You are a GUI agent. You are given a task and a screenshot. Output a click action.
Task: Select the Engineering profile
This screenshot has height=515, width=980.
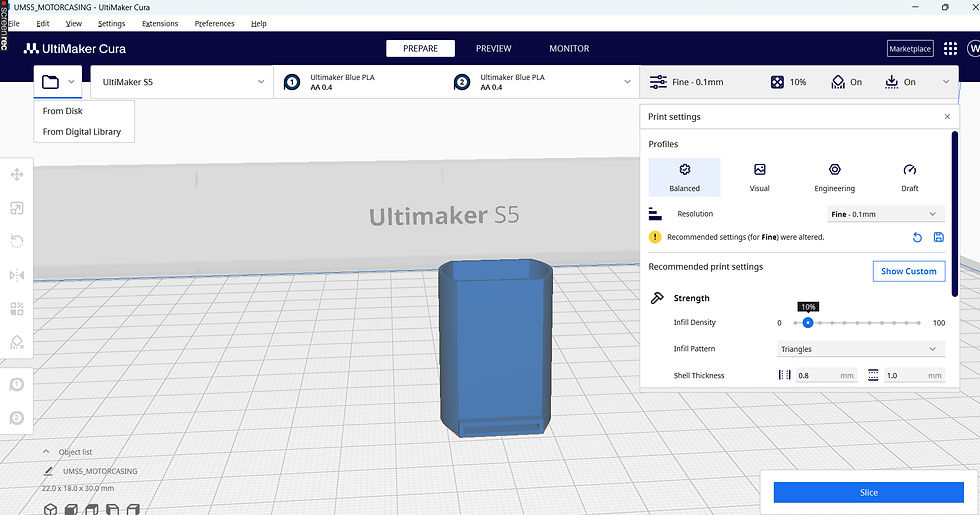click(x=834, y=178)
